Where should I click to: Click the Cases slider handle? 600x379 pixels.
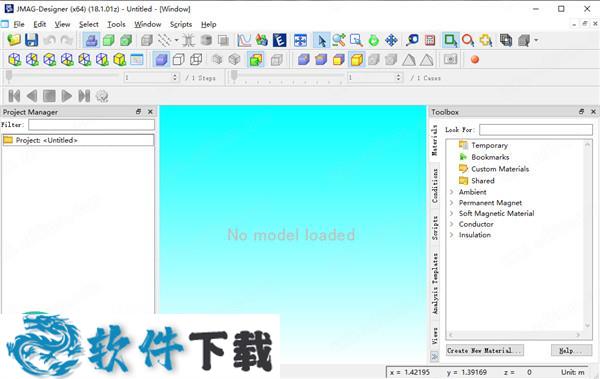234,76
